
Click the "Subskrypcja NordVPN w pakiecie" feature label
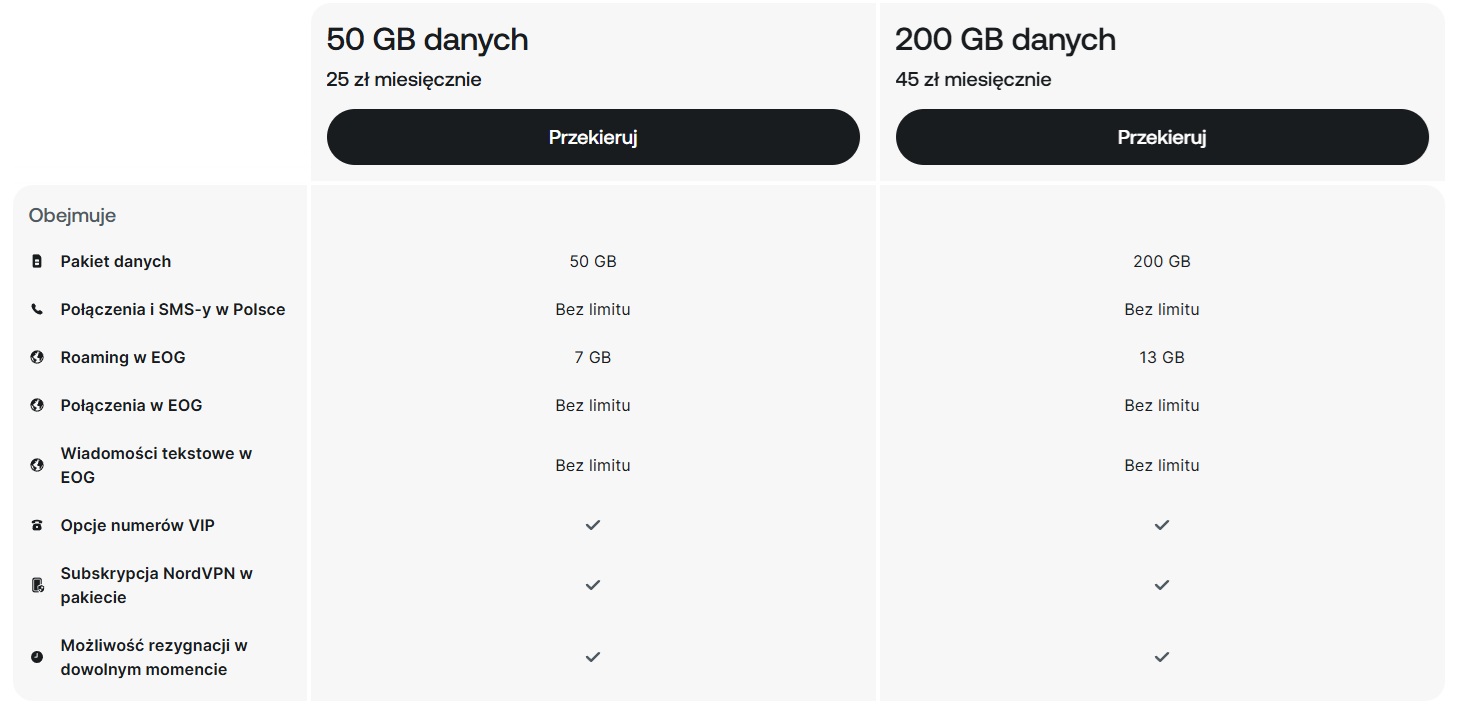[x=156, y=585]
